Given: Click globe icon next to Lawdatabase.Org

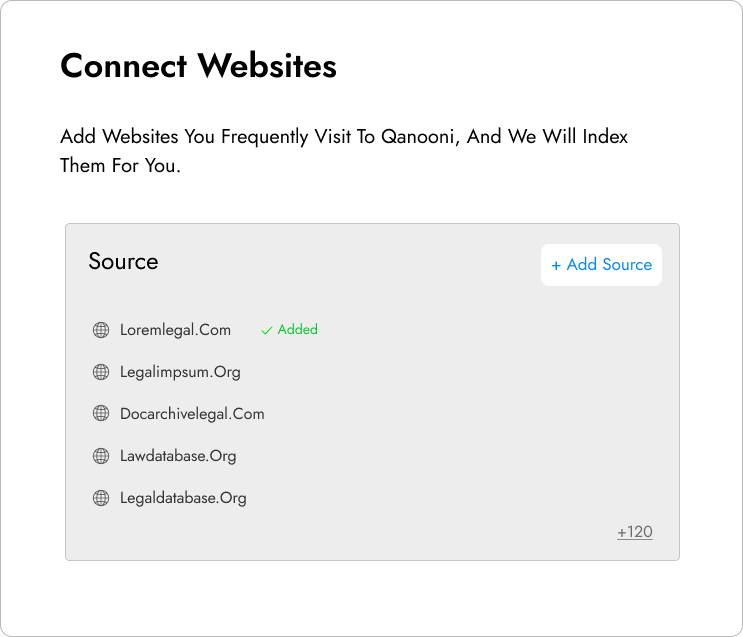Looking at the screenshot, I should (101, 456).
